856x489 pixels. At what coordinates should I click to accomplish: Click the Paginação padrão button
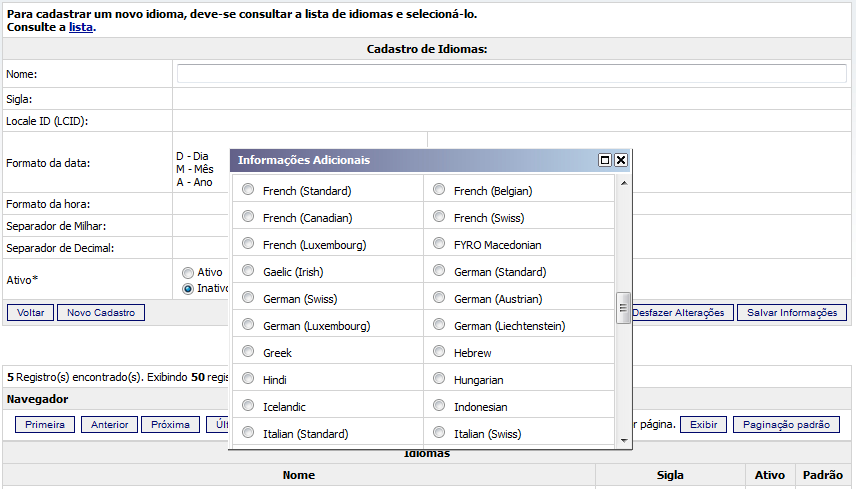[786, 424]
